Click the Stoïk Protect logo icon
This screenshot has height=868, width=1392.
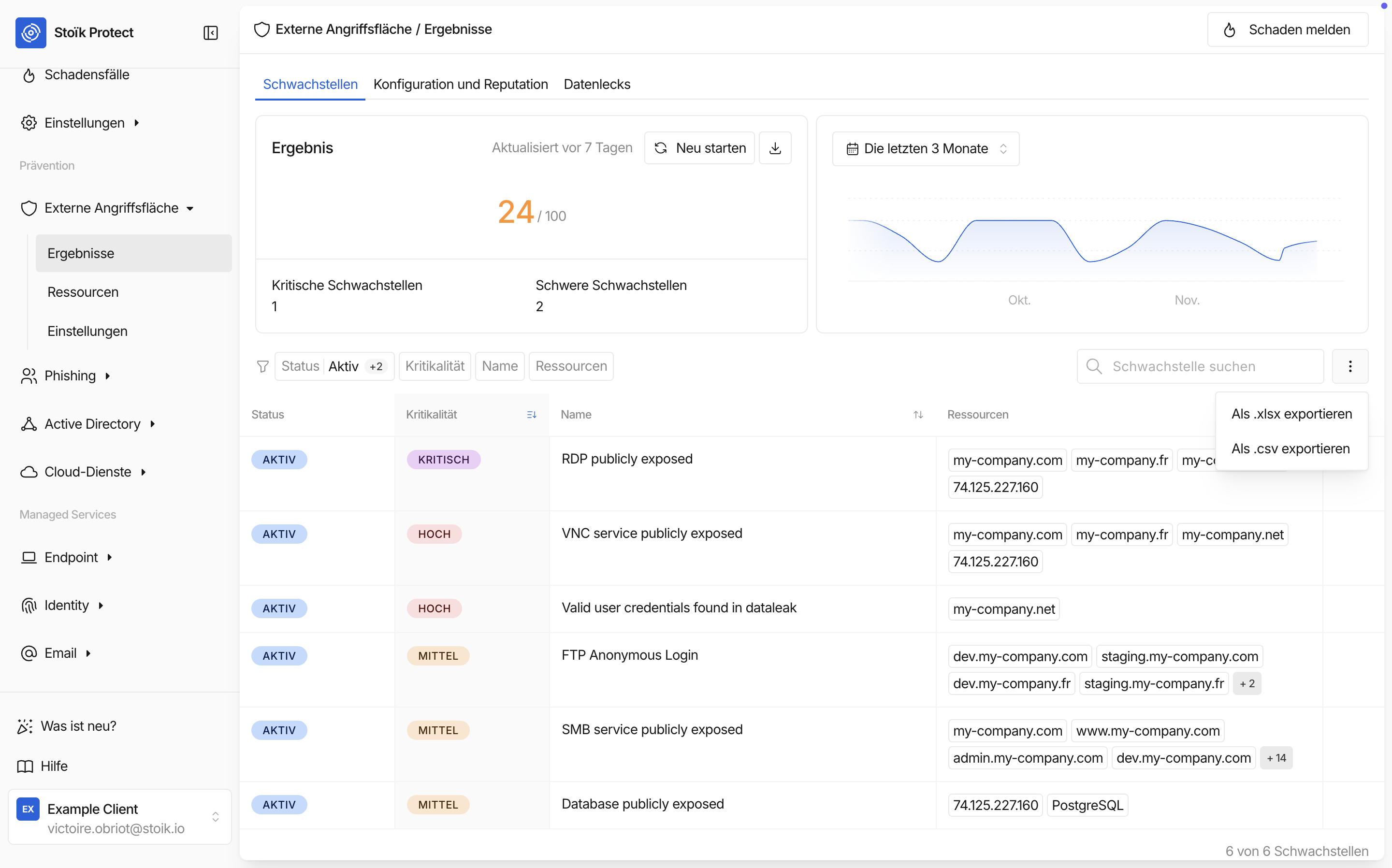coord(31,33)
